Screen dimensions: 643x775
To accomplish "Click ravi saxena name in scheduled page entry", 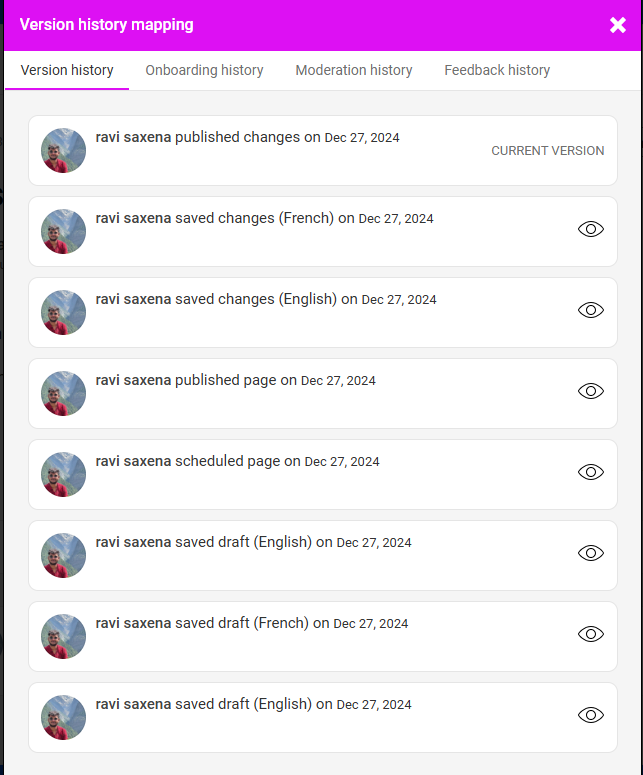I will pyautogui.click(x=133, y=461).
